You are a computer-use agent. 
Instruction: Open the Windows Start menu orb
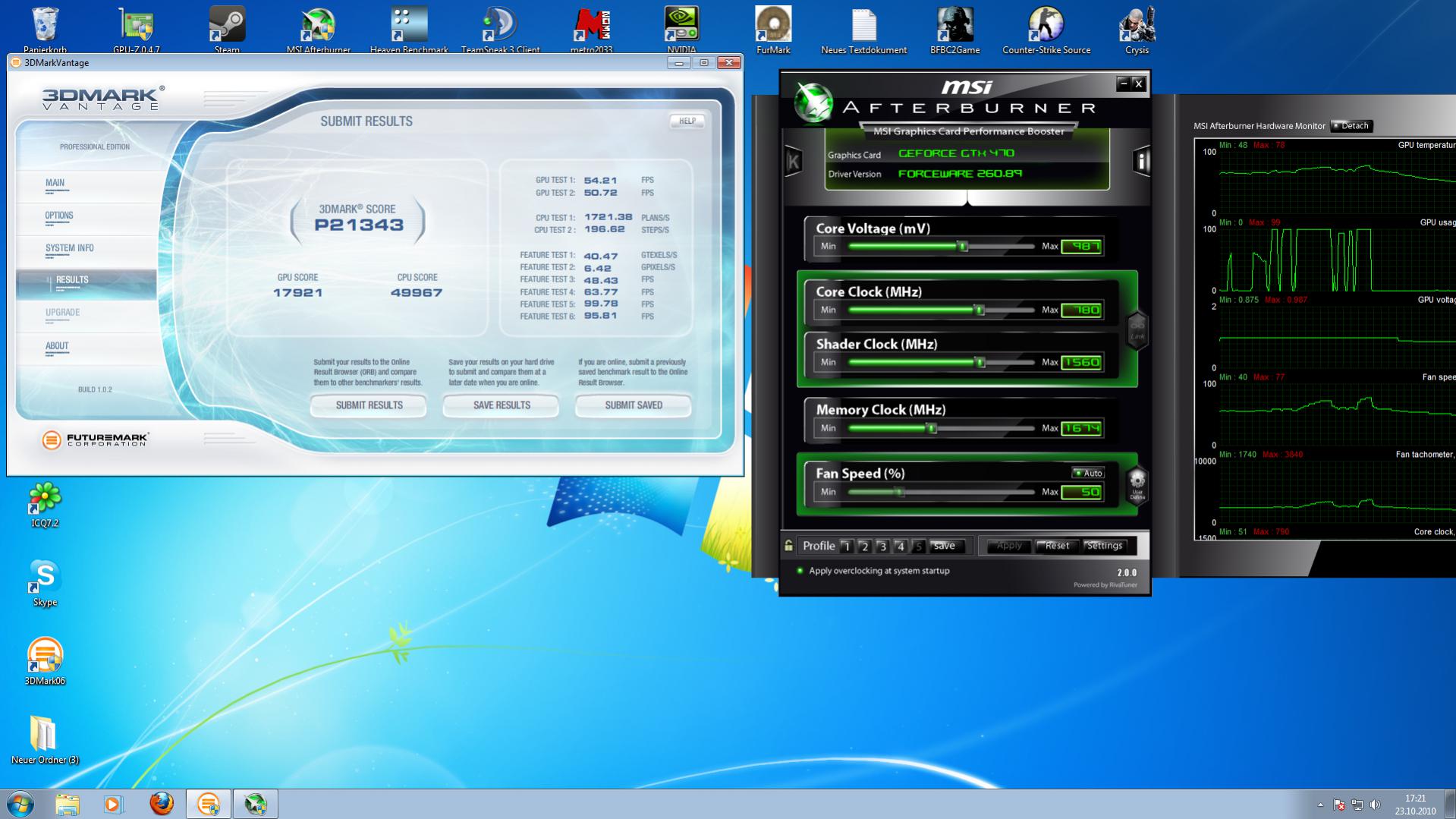pyautogui.click(x=20, y=804)
